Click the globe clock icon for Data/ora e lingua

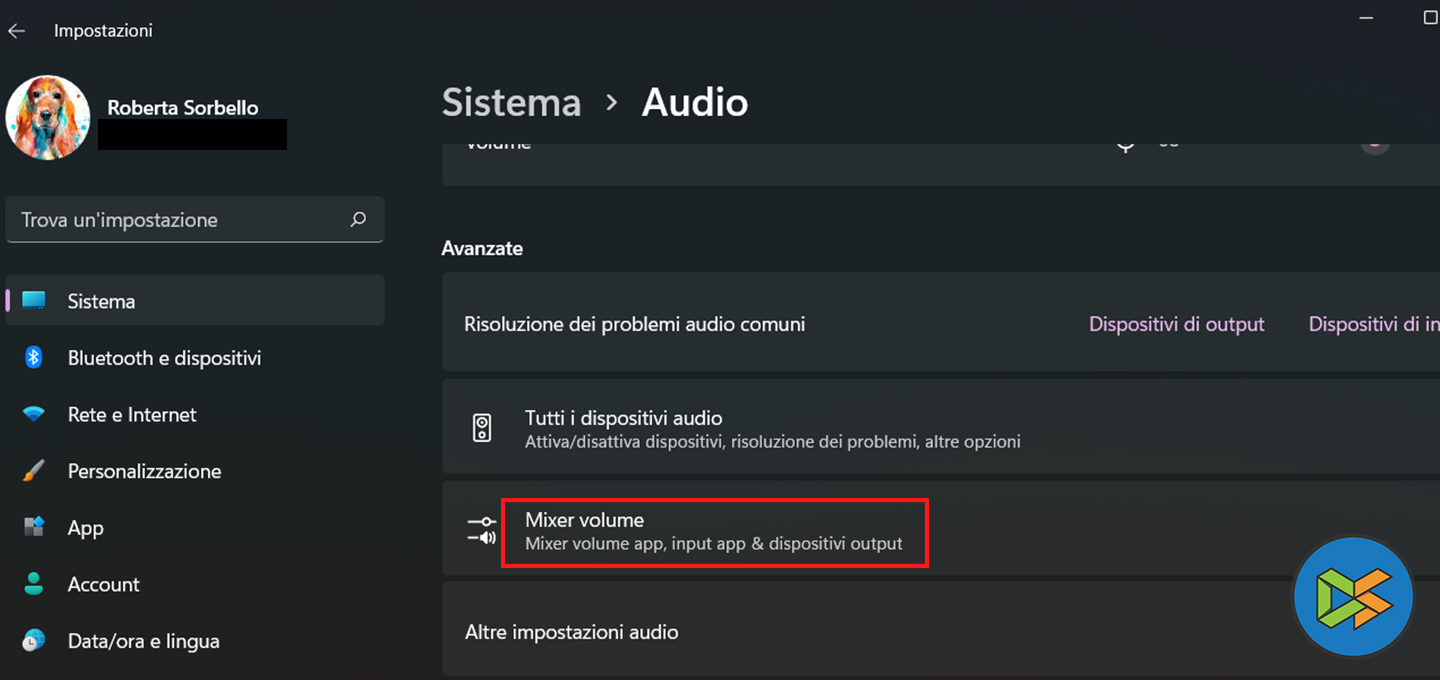click(x=34, y=641)
